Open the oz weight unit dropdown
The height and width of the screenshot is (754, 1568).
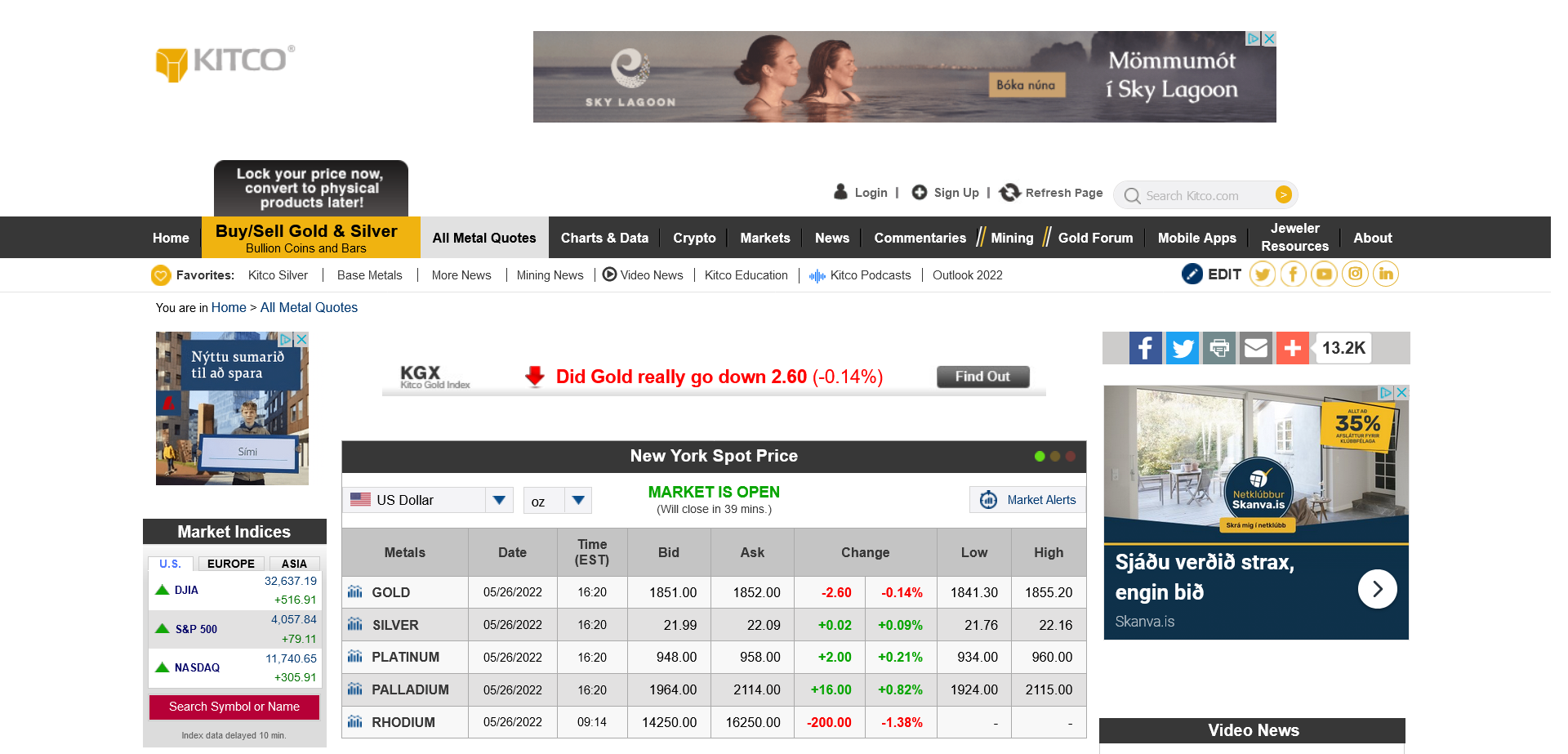click(578, 500)
